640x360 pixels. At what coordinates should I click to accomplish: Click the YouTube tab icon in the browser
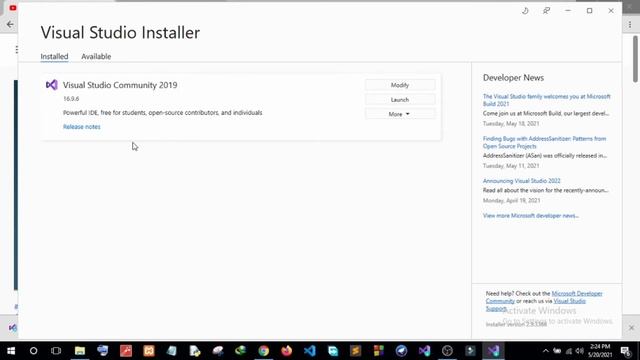(x=13, y=8)
